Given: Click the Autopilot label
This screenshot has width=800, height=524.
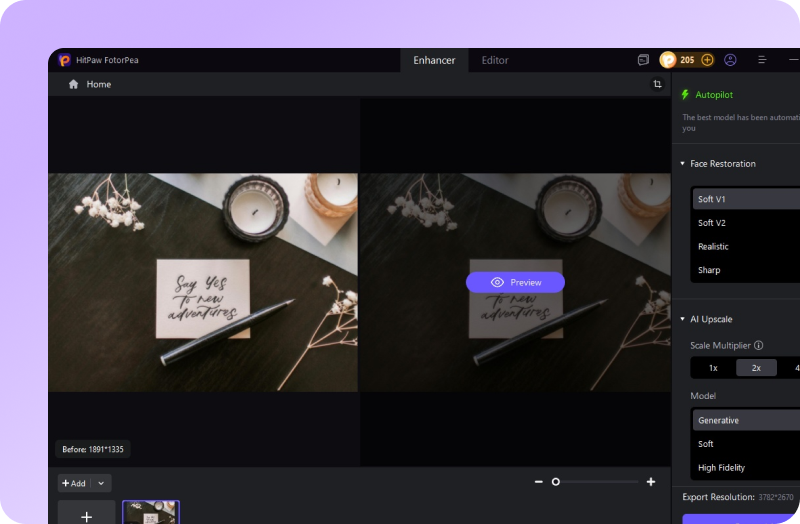Looking at the screenshot, I should pyautogui.click(x=714, y=95).
